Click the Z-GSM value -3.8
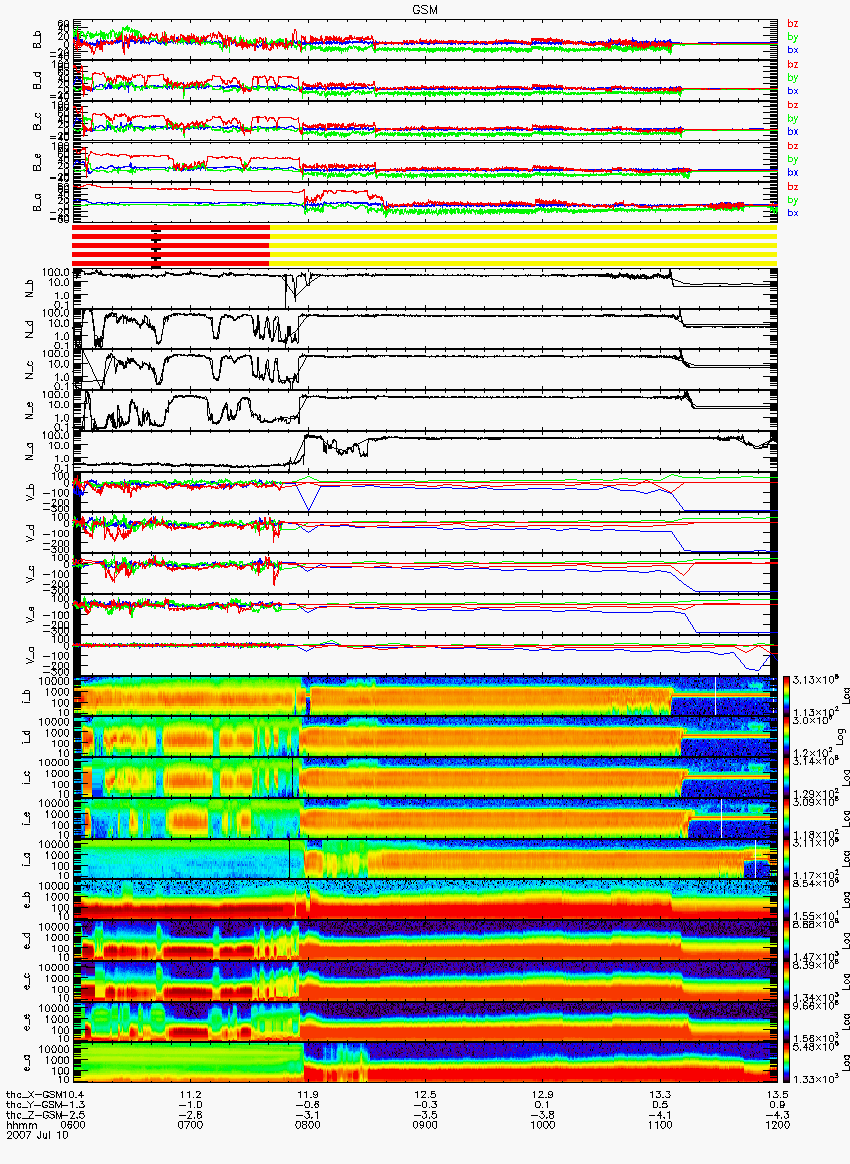 coord(543,1115)
